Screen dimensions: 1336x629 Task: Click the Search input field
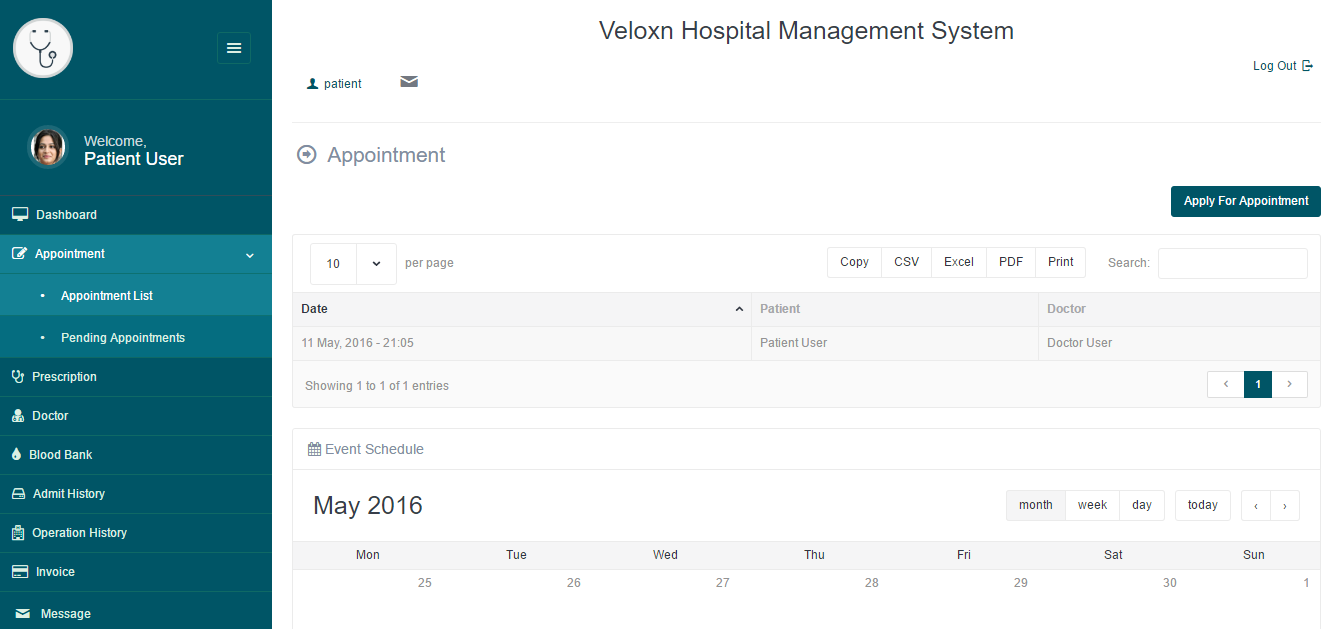point(1232,263)
